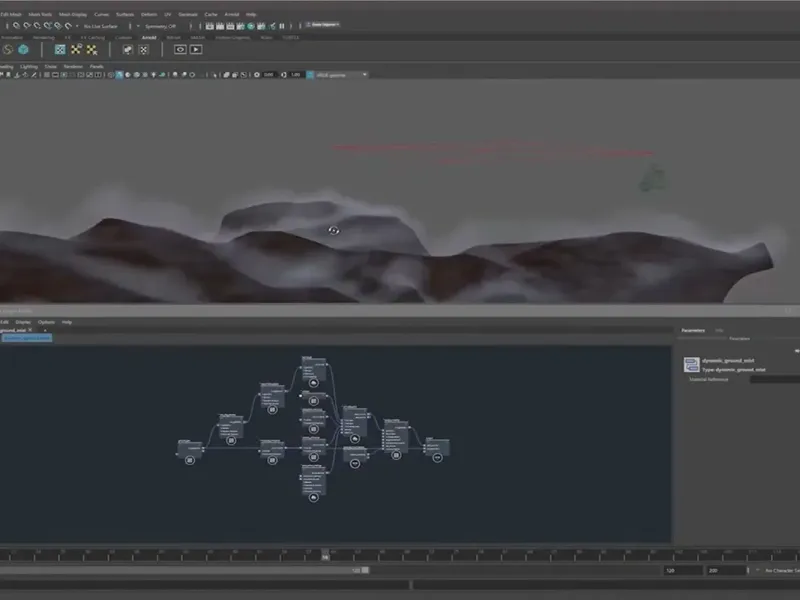This screenshot has height=600, width=800.
Task: Open the Arnold RenderView eye icon on shelf
Action: tap(180, 49)
